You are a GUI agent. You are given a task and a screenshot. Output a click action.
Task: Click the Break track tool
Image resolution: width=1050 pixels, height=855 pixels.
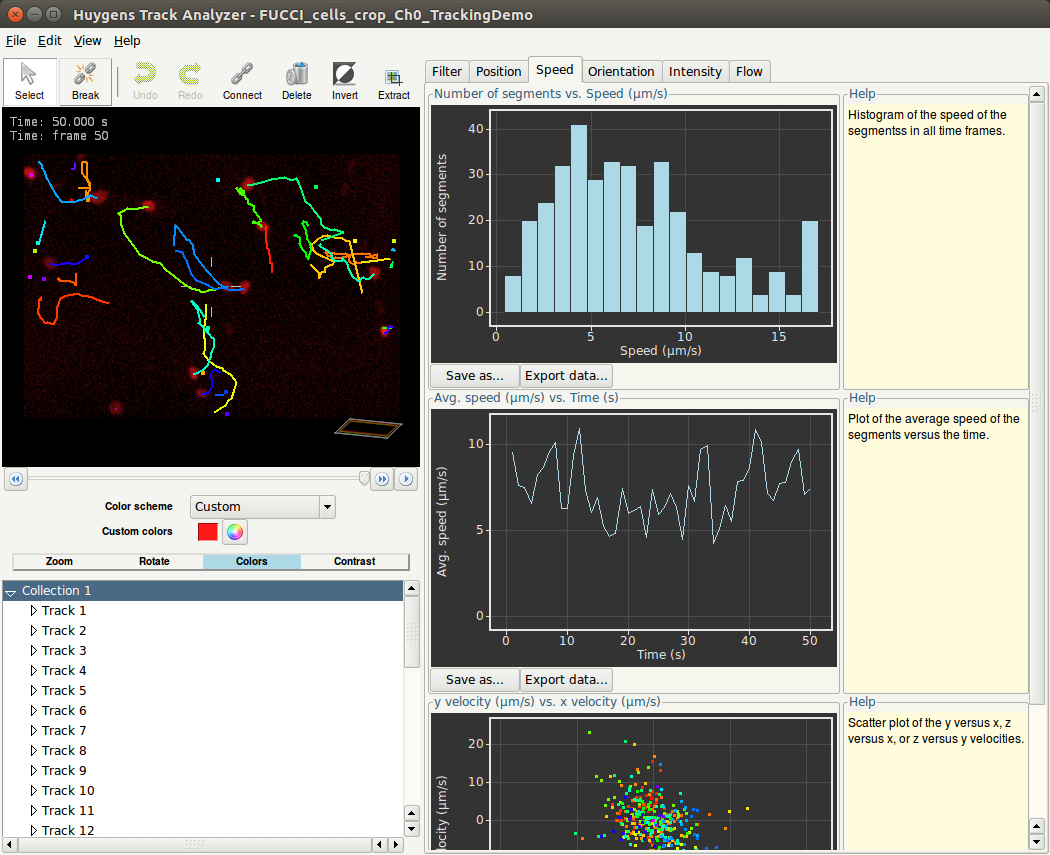click(85, 81)
